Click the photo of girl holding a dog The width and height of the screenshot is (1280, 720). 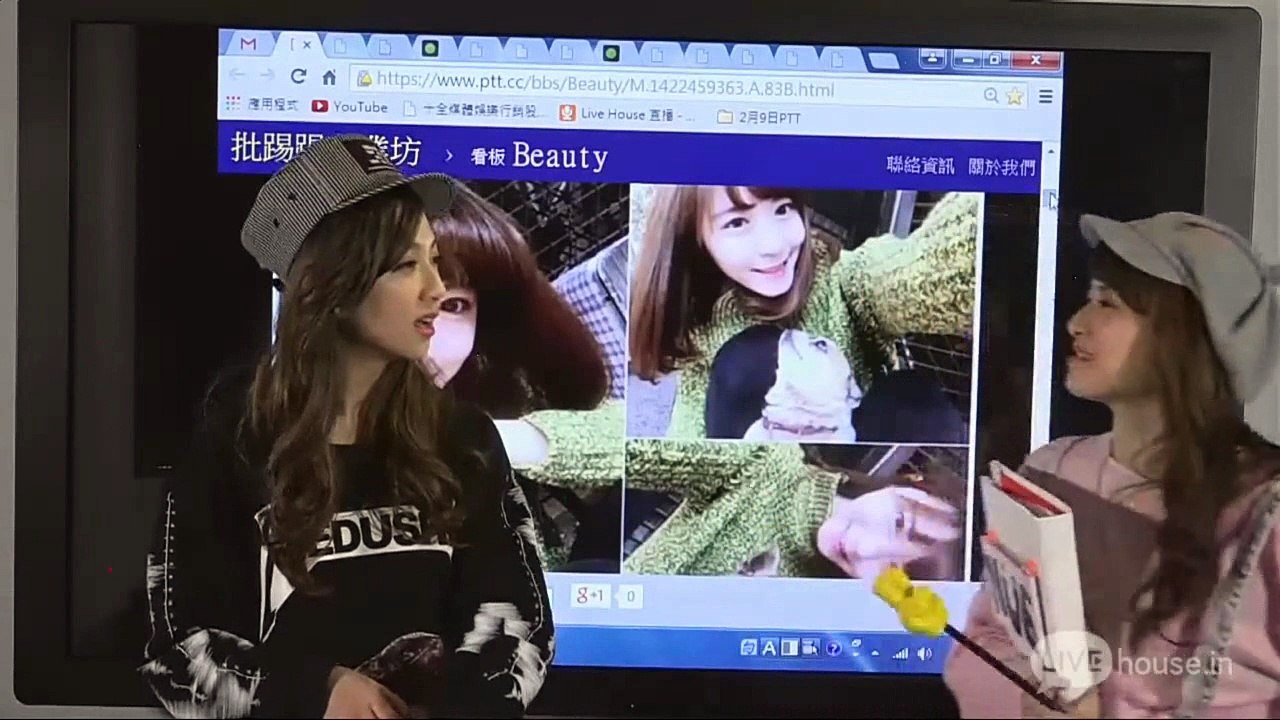(x=803, y=313)
